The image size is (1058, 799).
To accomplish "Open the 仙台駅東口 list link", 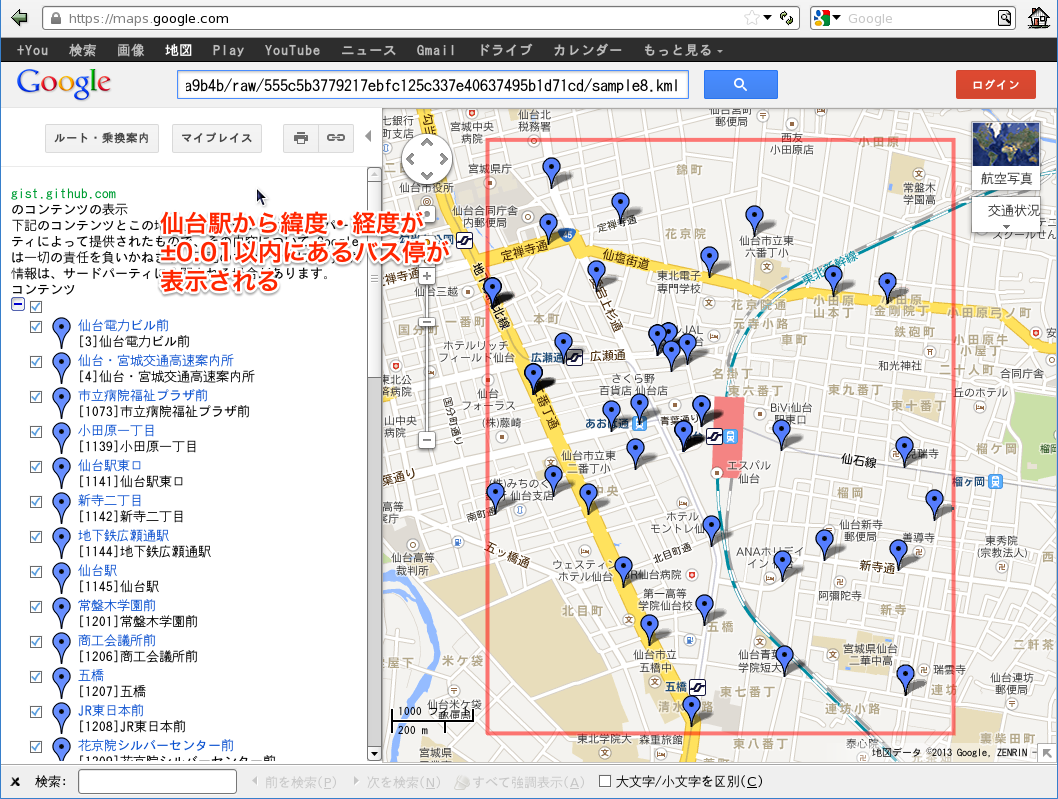I will pos(109,466).
